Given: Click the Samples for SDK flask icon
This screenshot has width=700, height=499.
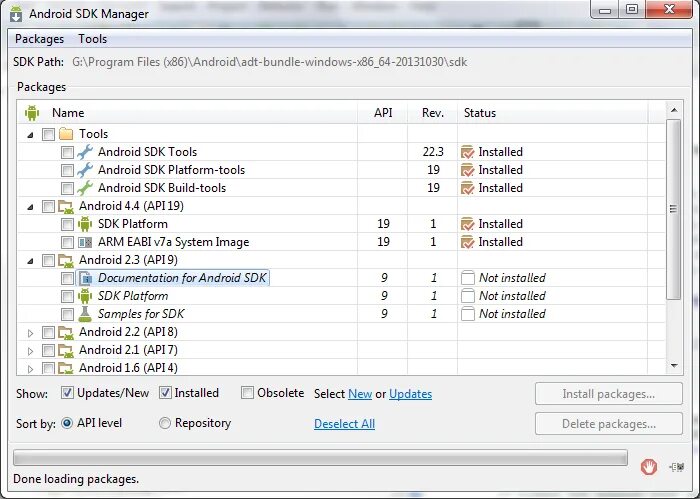Looking at the screenshot, I should 85,314.
